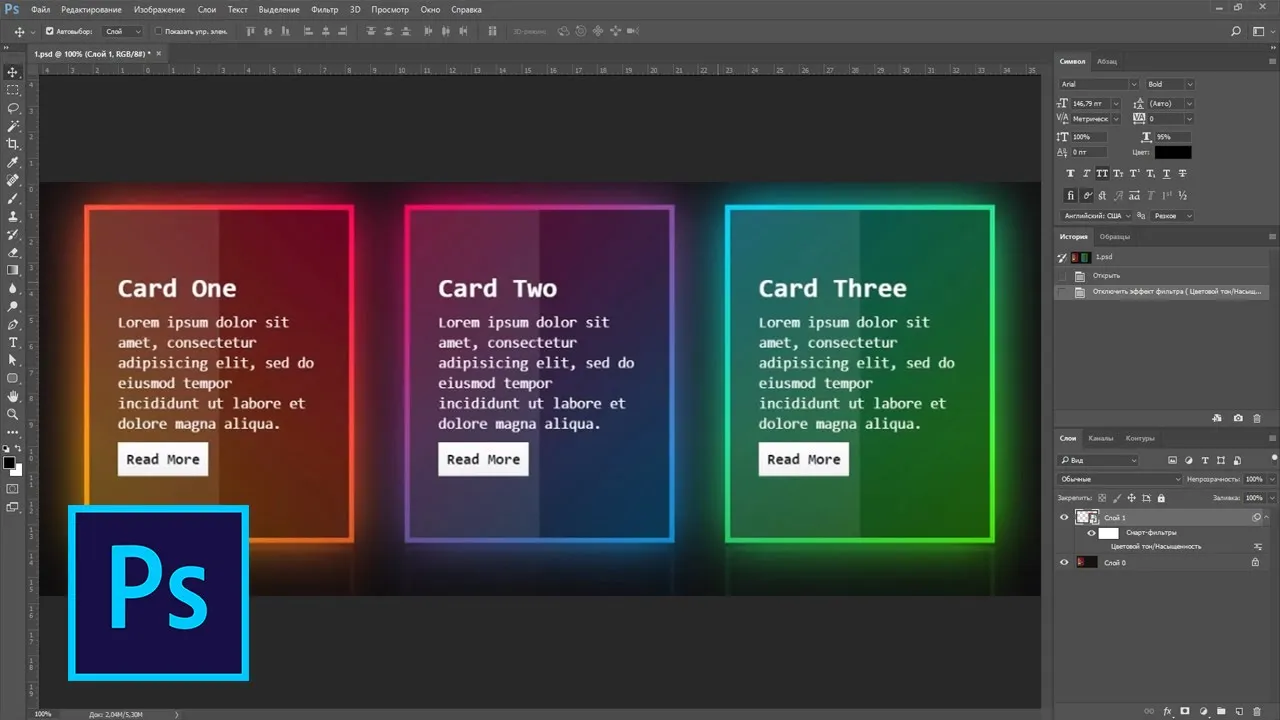Image resolution: width=1280 pixels, height=720 pixels.
Task: Toggle the Автовыбор checkbox
Action: (50, 31)
